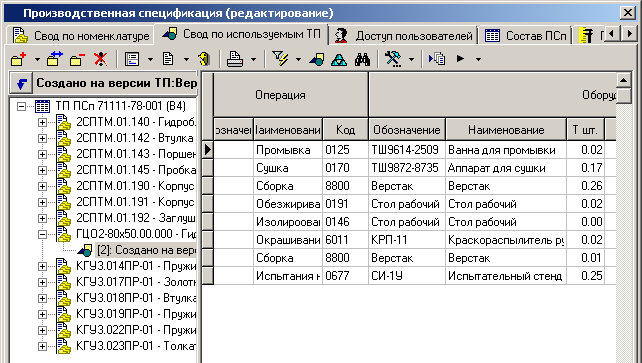Image resolution: width=642 pixels, height=363 pixels.
Task: Click the remove folder icon with red minus
Action: (x=77, y=59)
